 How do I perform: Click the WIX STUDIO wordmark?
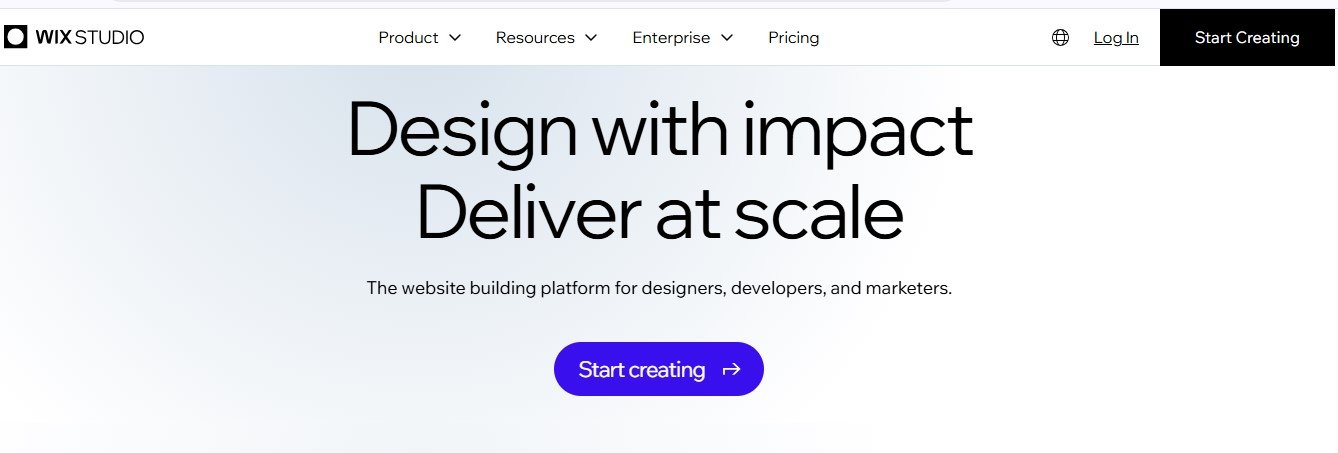[90, 38]
